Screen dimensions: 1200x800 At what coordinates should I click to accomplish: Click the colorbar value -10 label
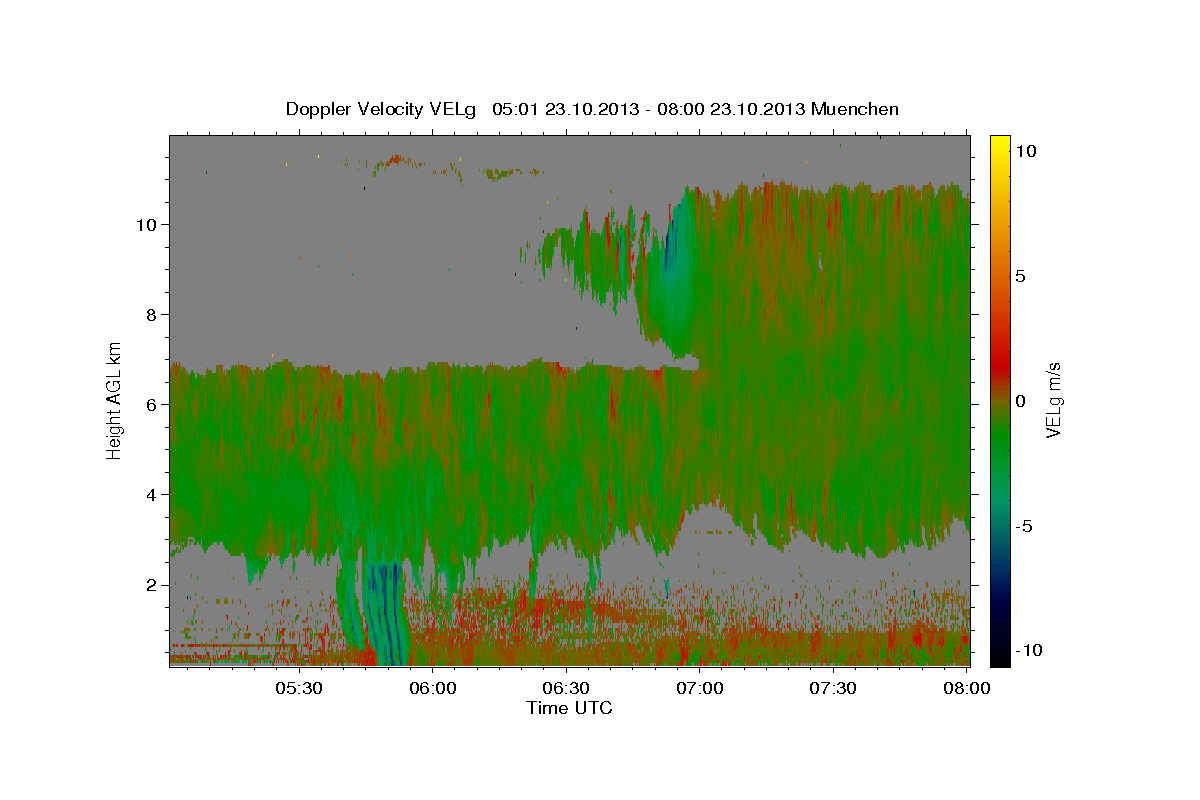(x=1029, y=650)
